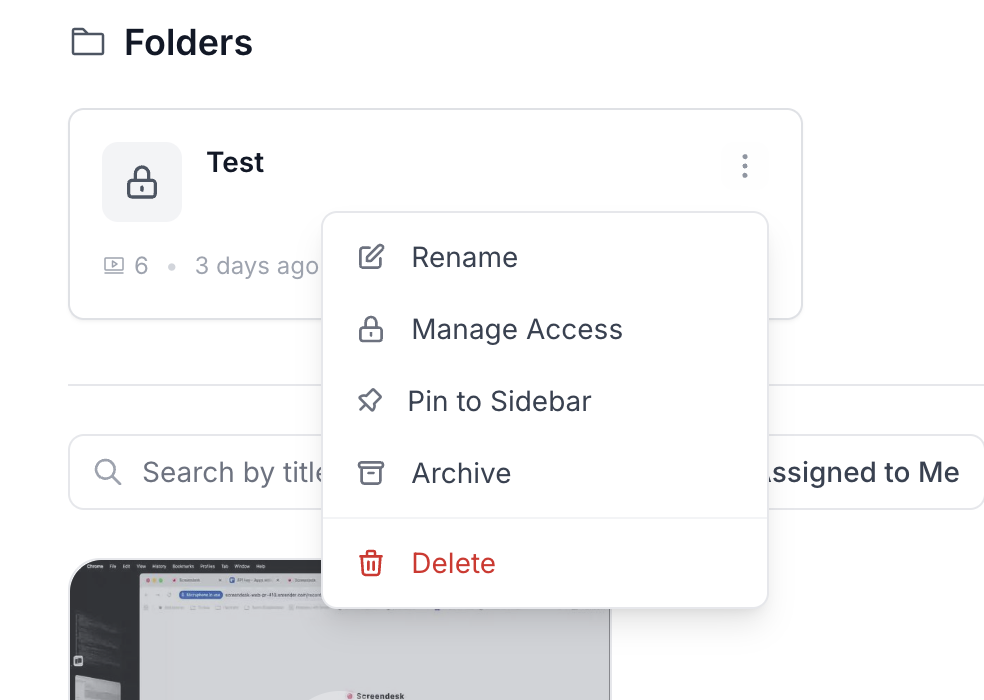984x700 pixels.
Task: Open the Test folder by its title
Action: [x=235, y=162]
